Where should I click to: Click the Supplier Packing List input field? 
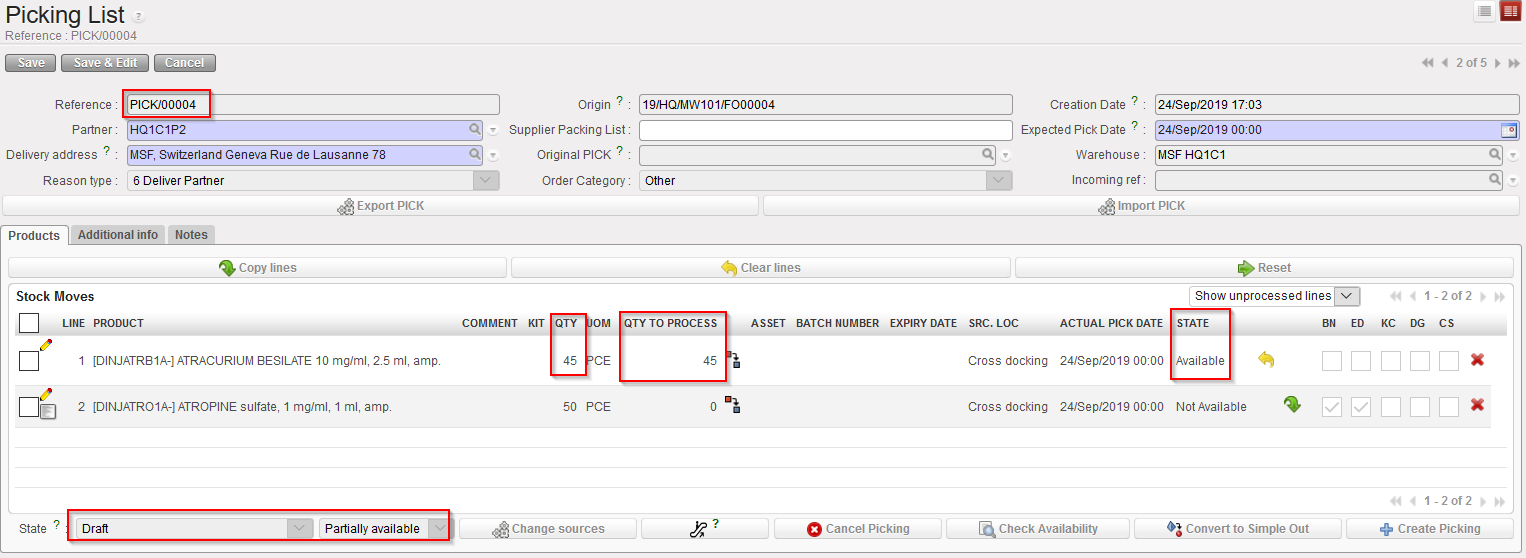point(825,130)
